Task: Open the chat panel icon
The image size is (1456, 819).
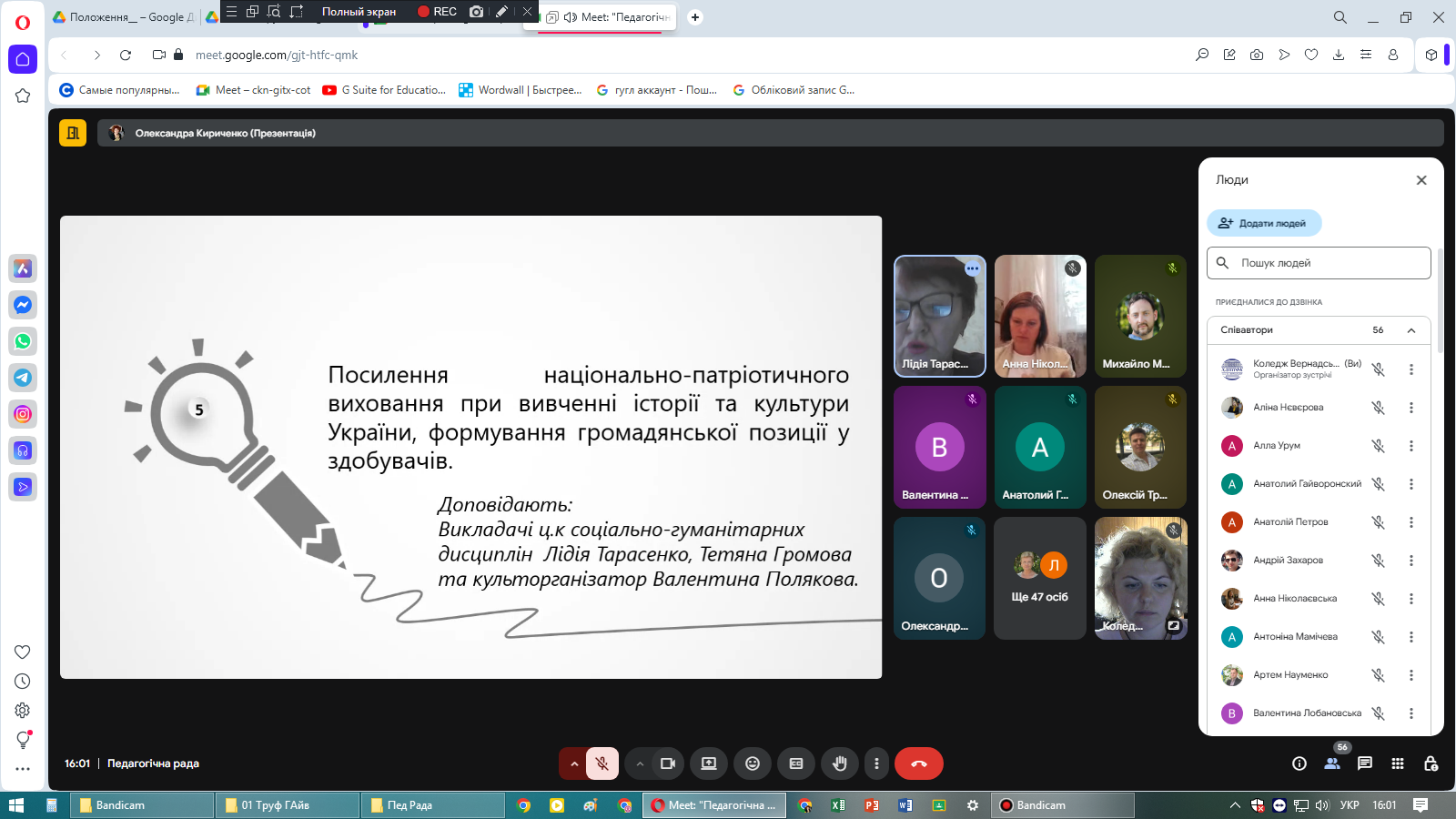Action: [1365, 763]
